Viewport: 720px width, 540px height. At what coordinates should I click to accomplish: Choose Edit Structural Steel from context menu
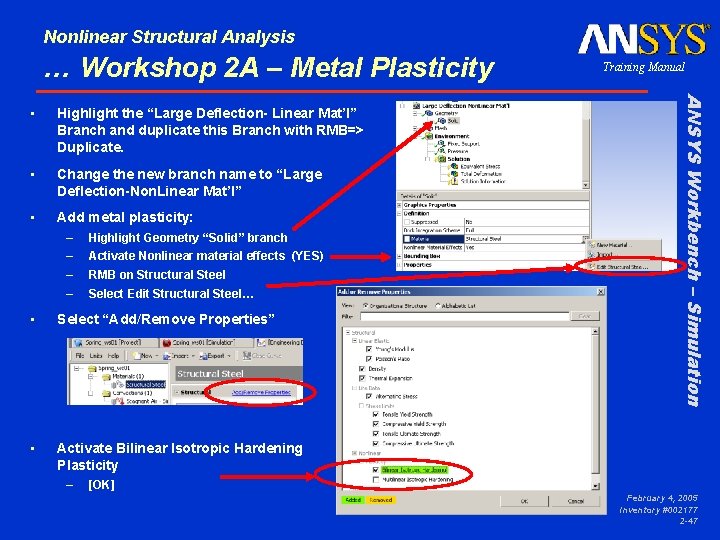point(622,267)
